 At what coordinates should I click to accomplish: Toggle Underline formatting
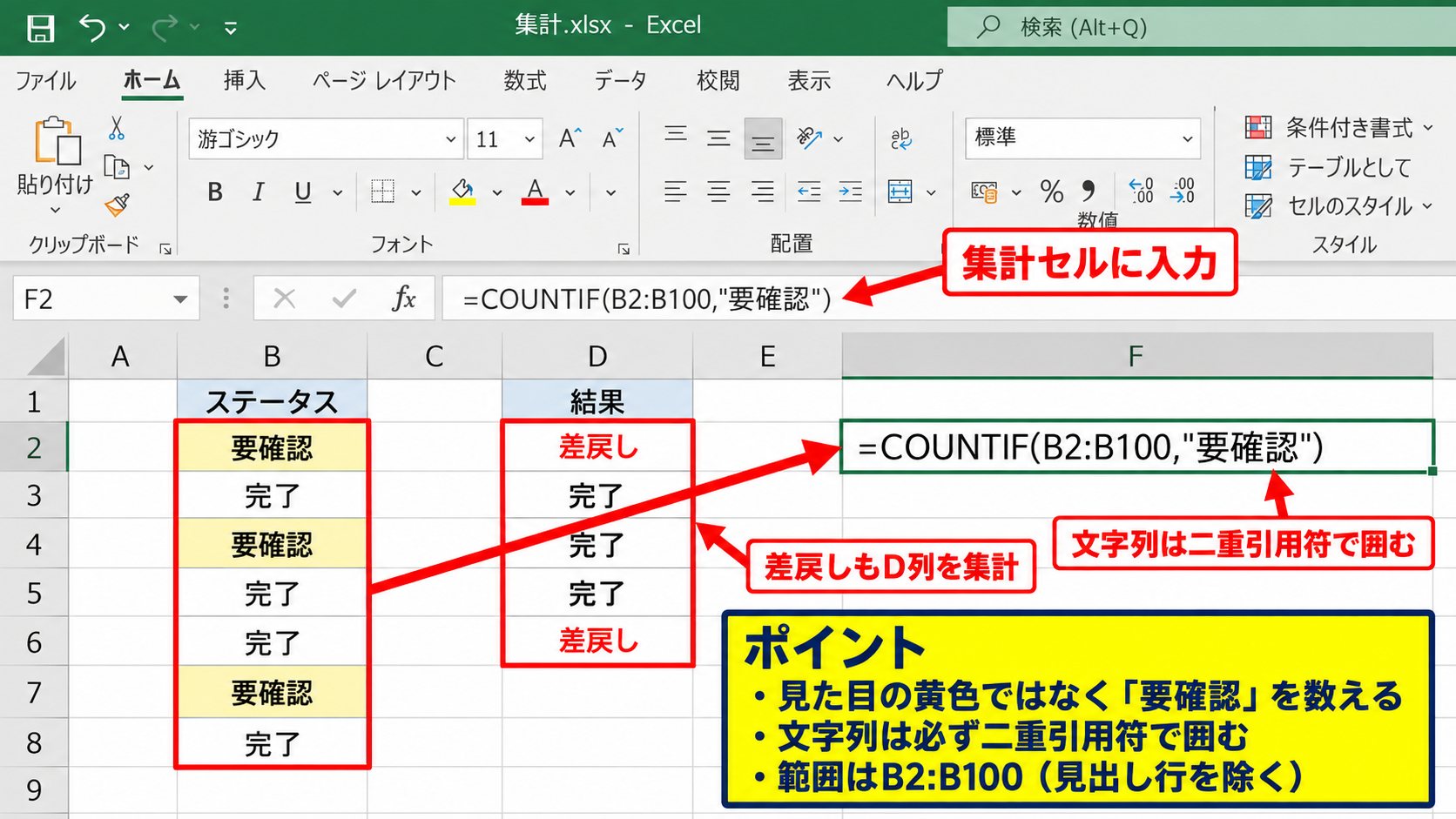coord(302,192)
